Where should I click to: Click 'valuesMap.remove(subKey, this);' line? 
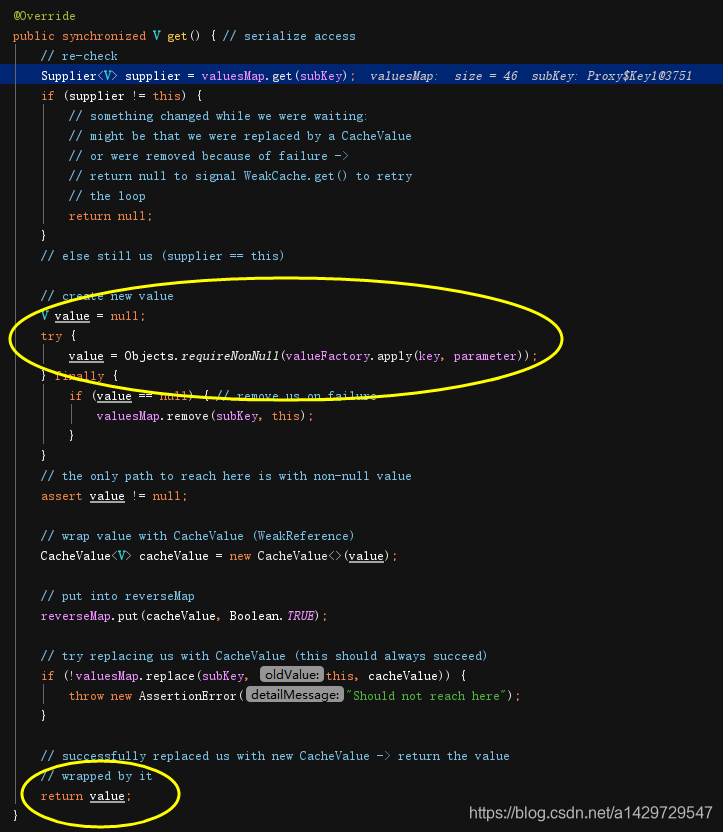click(205, 416)
